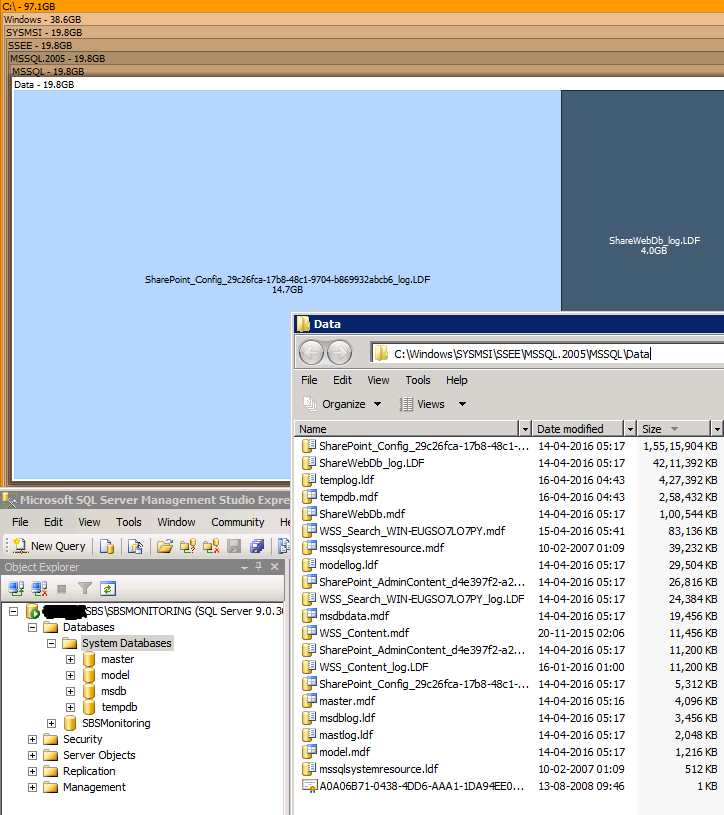Open the File menu in SQL Server Management Studio
This screenshot has height=815, width=724.
coord(20,522)
